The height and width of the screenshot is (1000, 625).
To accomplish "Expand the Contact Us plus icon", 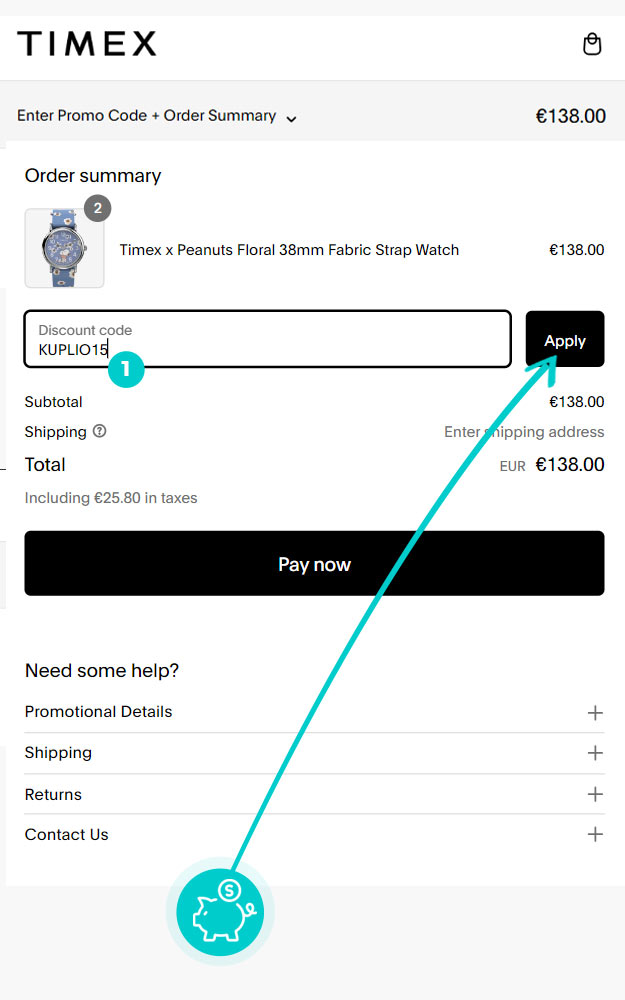I will point(595,834).
